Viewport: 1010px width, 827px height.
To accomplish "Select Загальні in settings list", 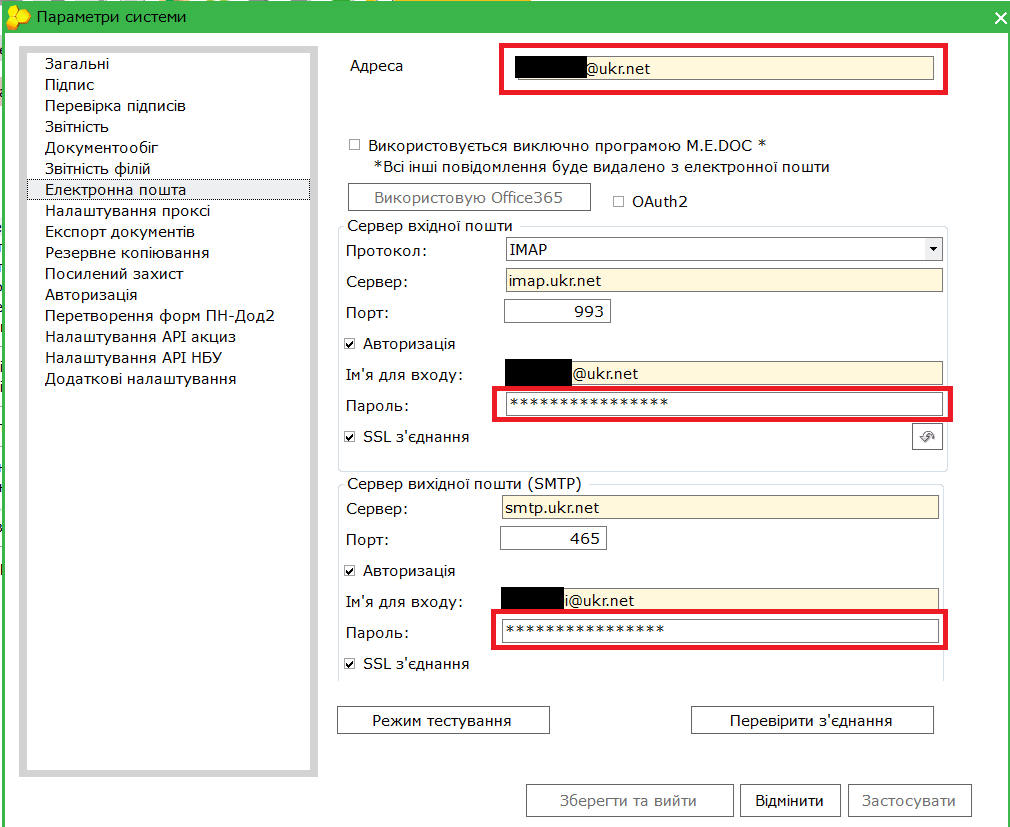I will [77, 64].
